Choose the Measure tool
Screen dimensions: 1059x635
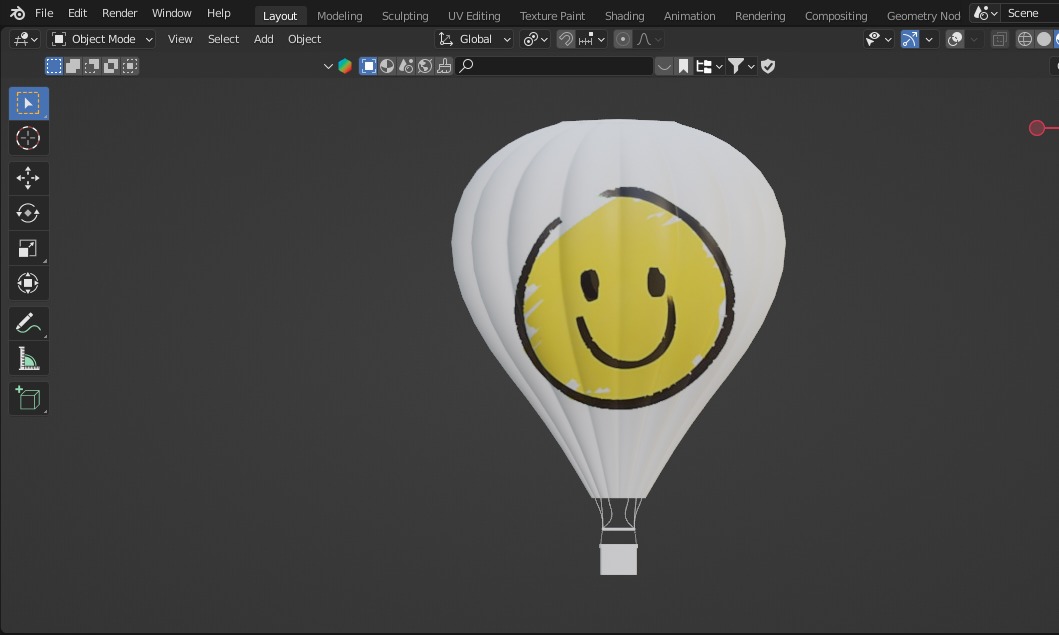click(x=28, y=359)
